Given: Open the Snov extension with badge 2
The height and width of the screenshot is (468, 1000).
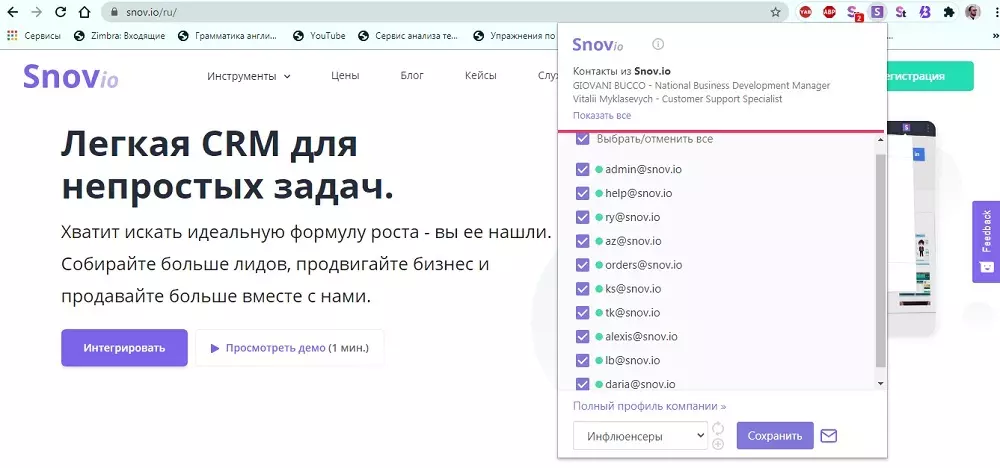Looking at the screenshot, I should [854, 13].
